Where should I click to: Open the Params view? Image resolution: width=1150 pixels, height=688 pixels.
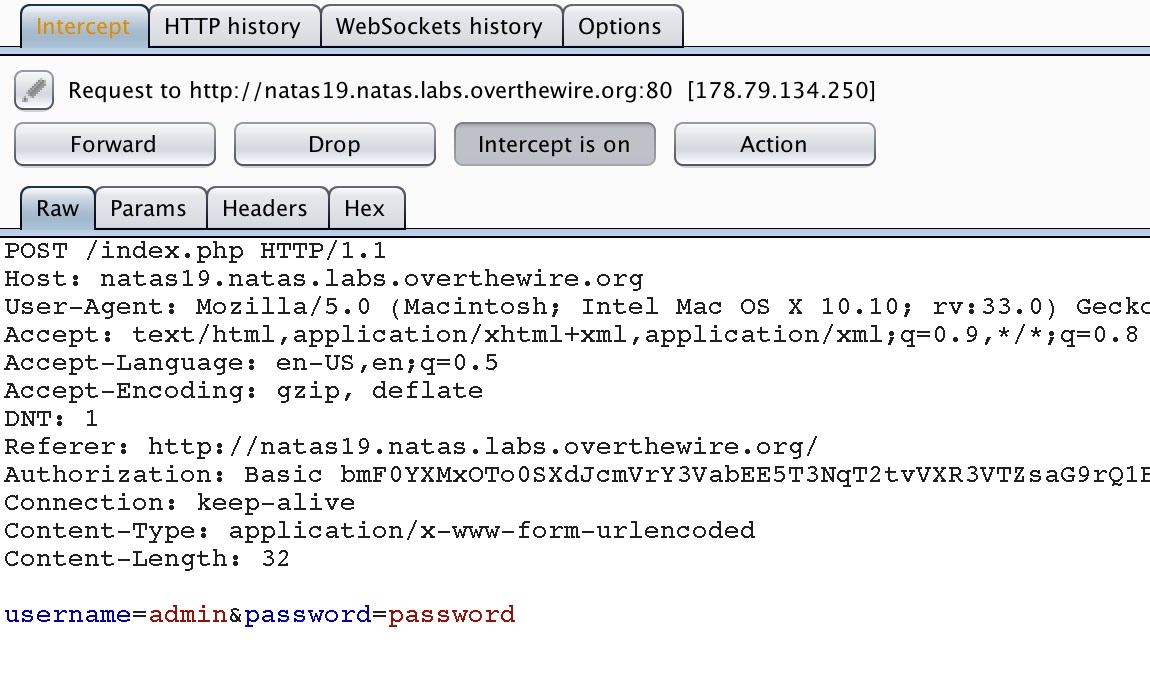(x=150, y=208)
